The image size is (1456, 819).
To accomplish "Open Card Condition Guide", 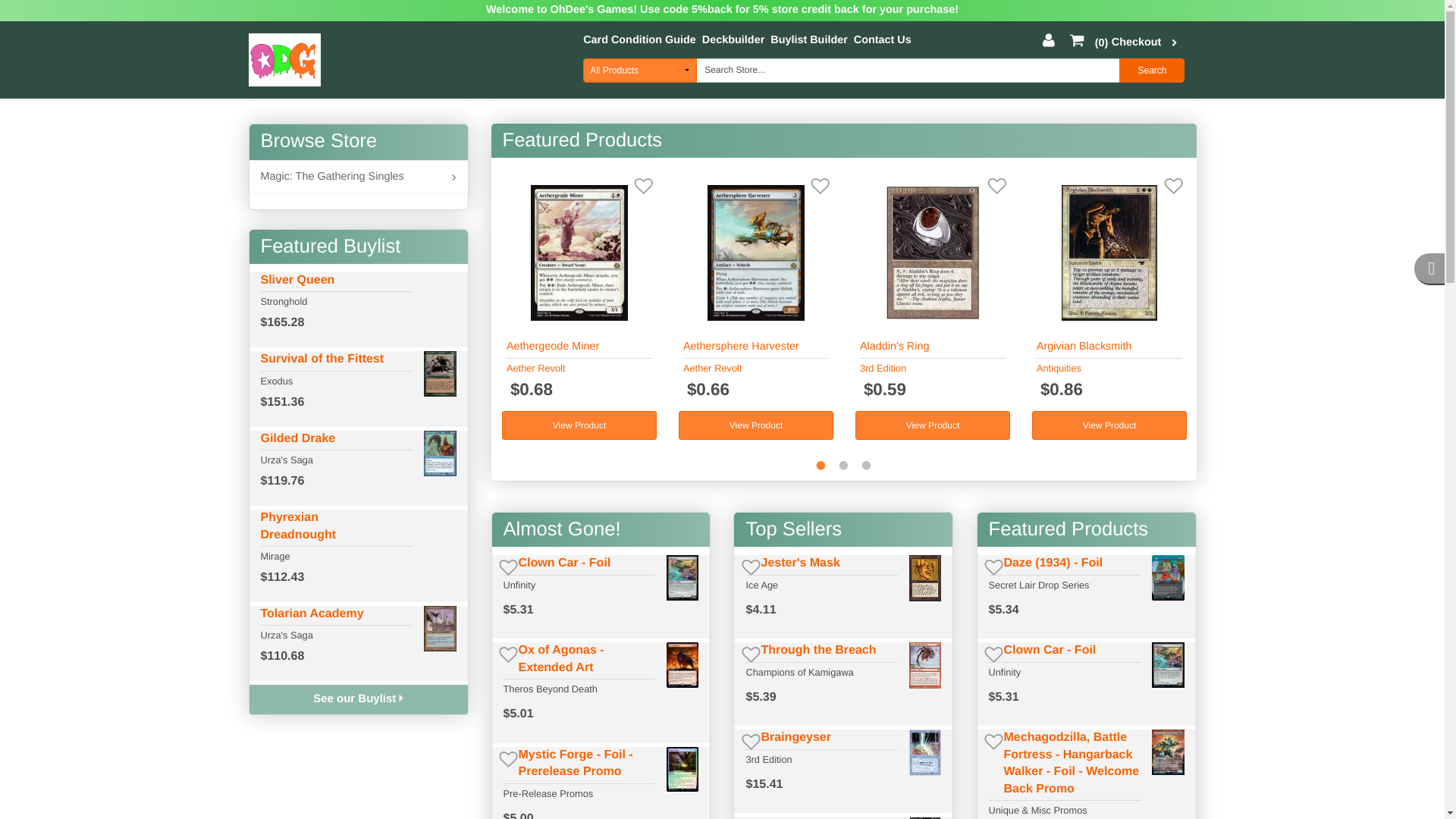I will click(639, 39).
